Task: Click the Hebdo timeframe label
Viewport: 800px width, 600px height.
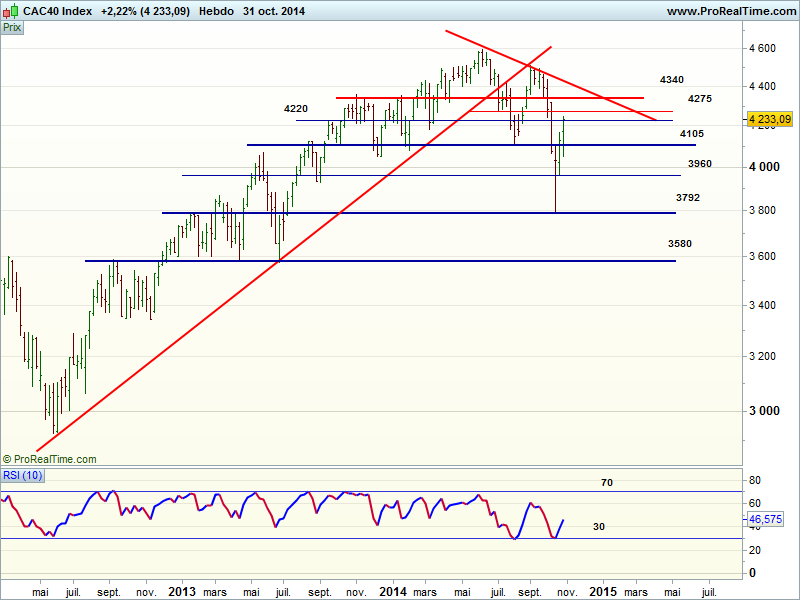Action: pyautogui.click(x=218, y=12)
